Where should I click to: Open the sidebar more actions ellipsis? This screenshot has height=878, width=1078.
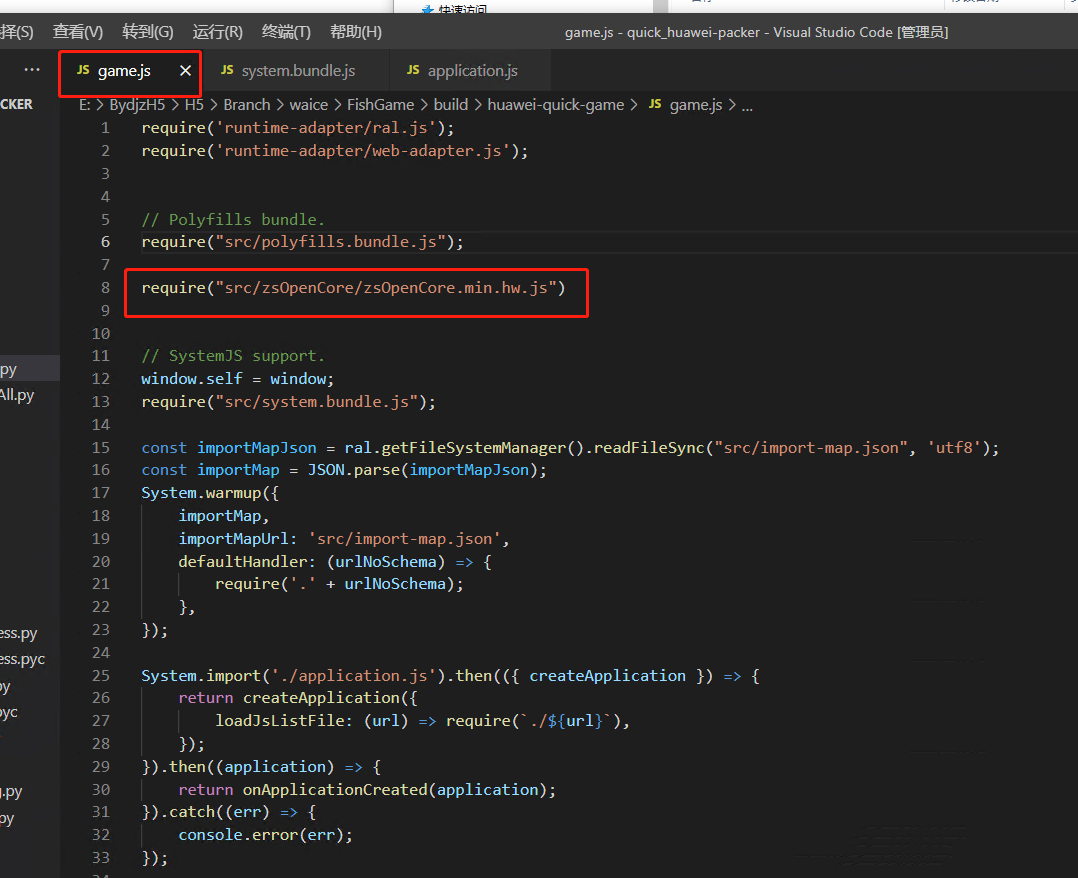point(32,70)
